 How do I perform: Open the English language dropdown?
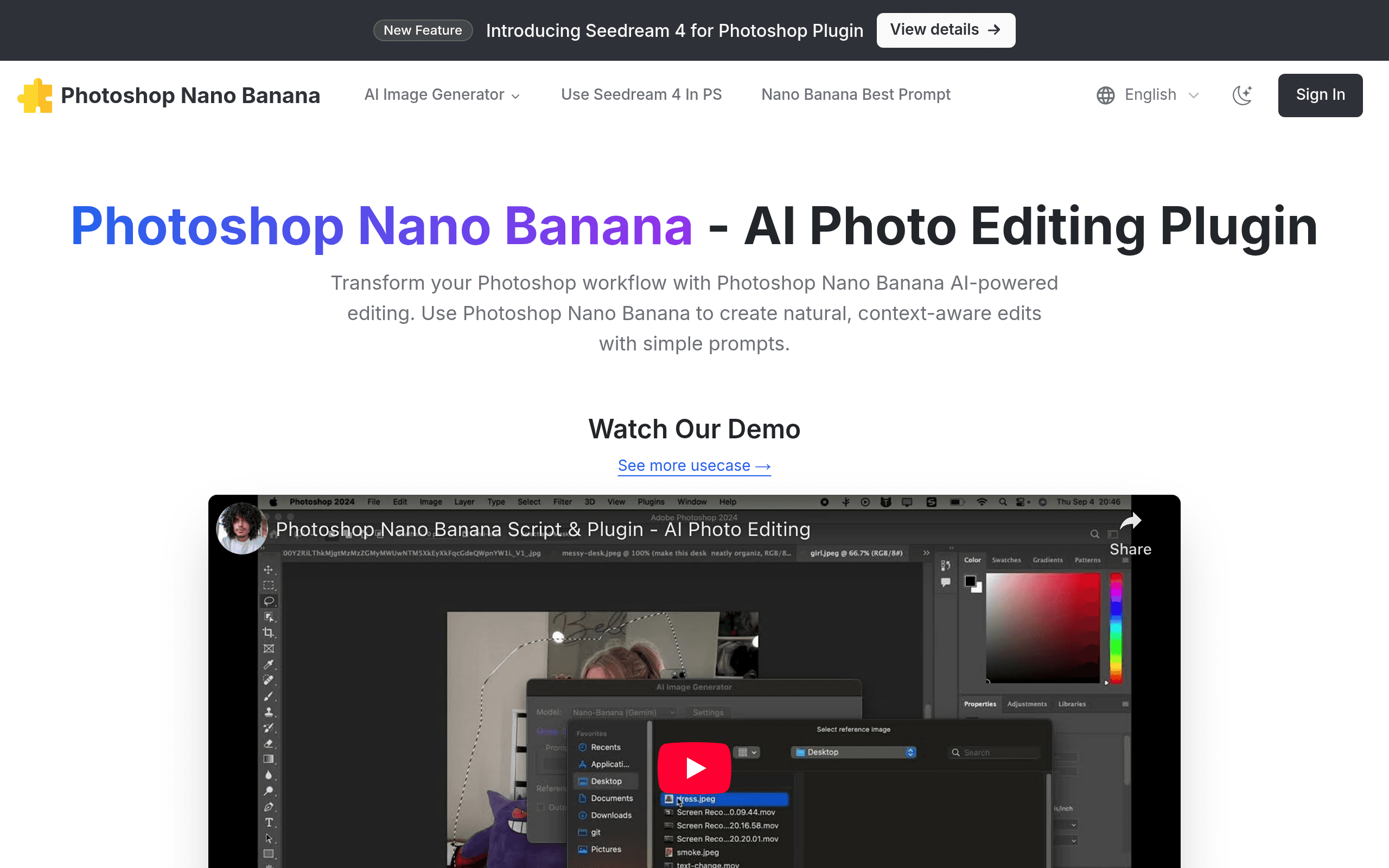1148,95
